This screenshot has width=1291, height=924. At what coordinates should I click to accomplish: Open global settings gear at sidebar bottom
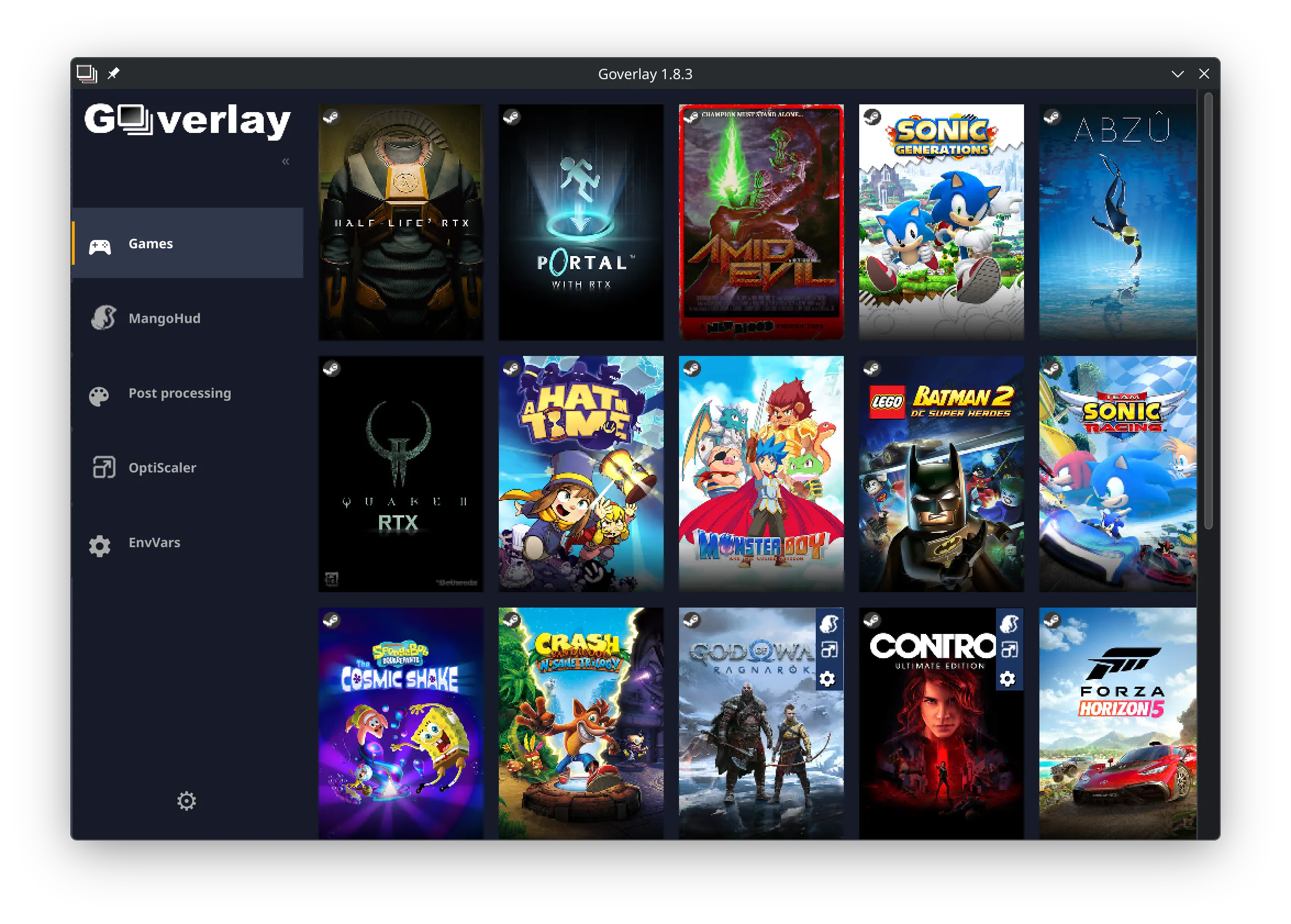[187, 801]
